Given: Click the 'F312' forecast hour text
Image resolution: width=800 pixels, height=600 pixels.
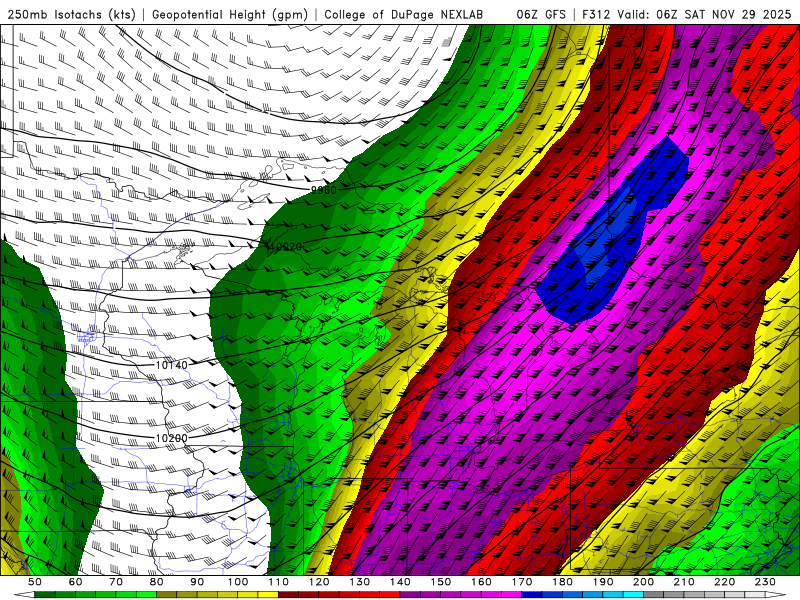Looking at the screenshot, I should click(596, 15).
